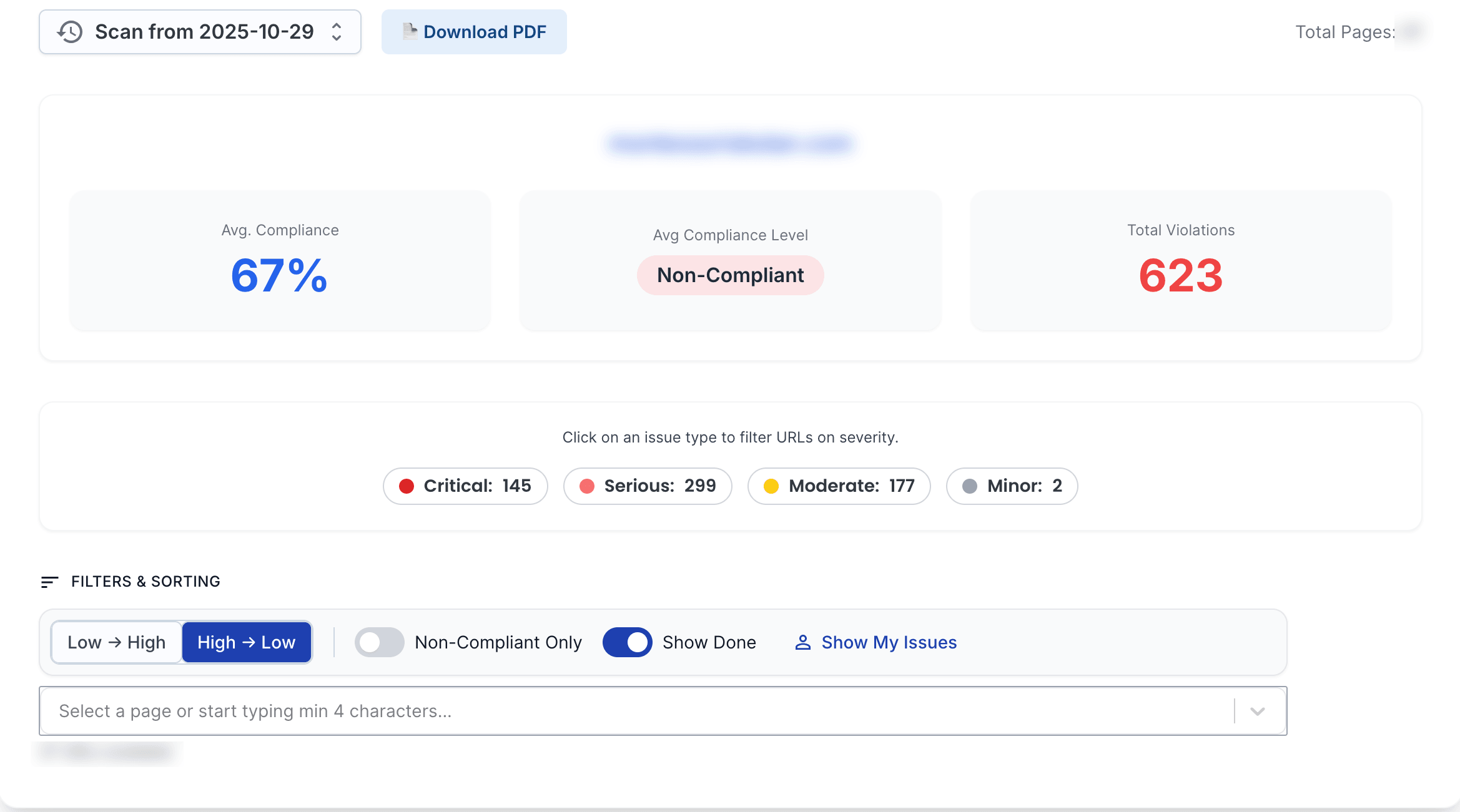Click the Download PDF button
1460x812 pixels.
(474, 31)
